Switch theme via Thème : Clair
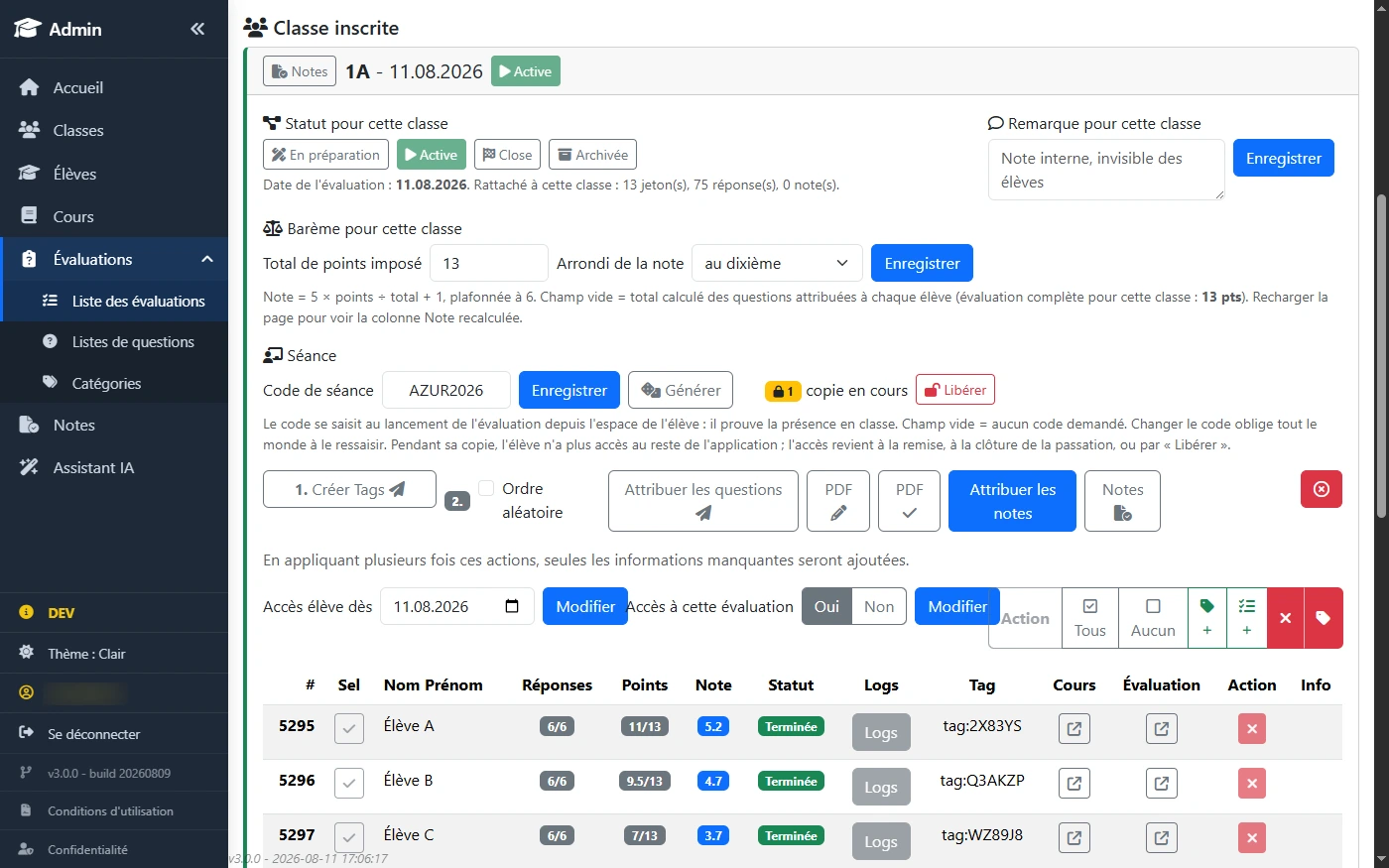The height and width of the screenshot is (868, 1389). point(114,654)
